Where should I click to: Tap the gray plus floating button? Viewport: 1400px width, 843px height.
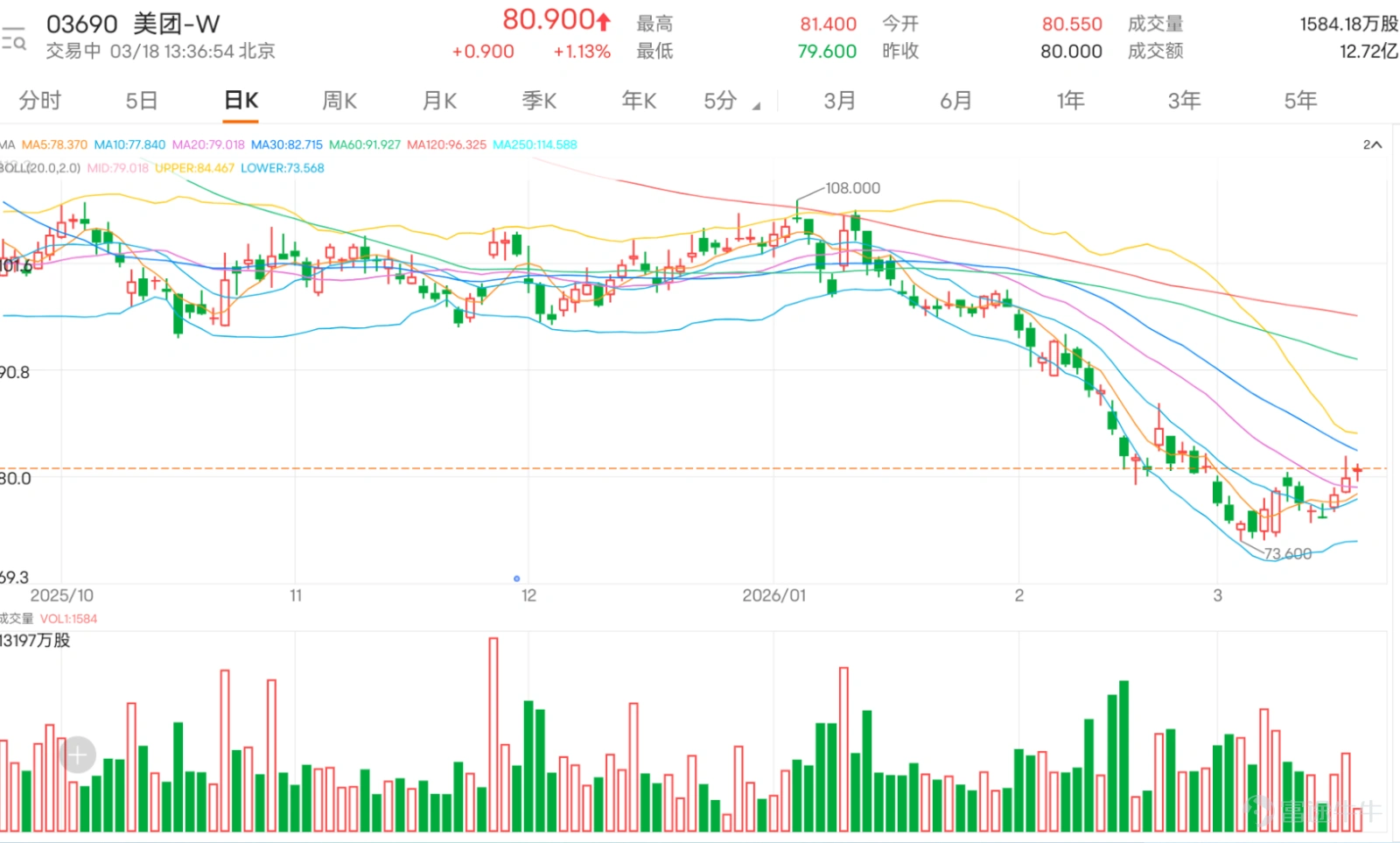point(77,755)
